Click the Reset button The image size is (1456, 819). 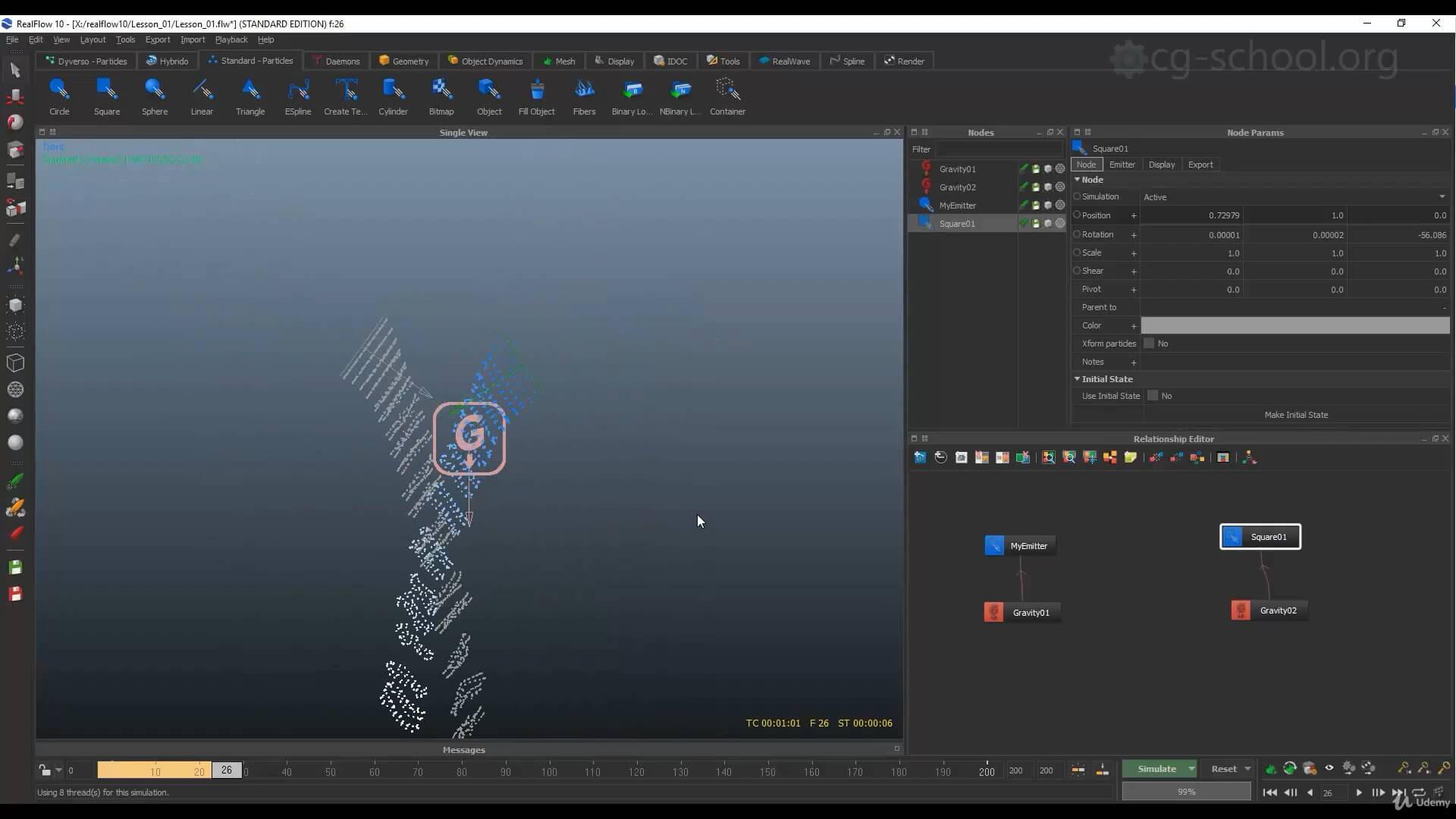click(1223, 769)
